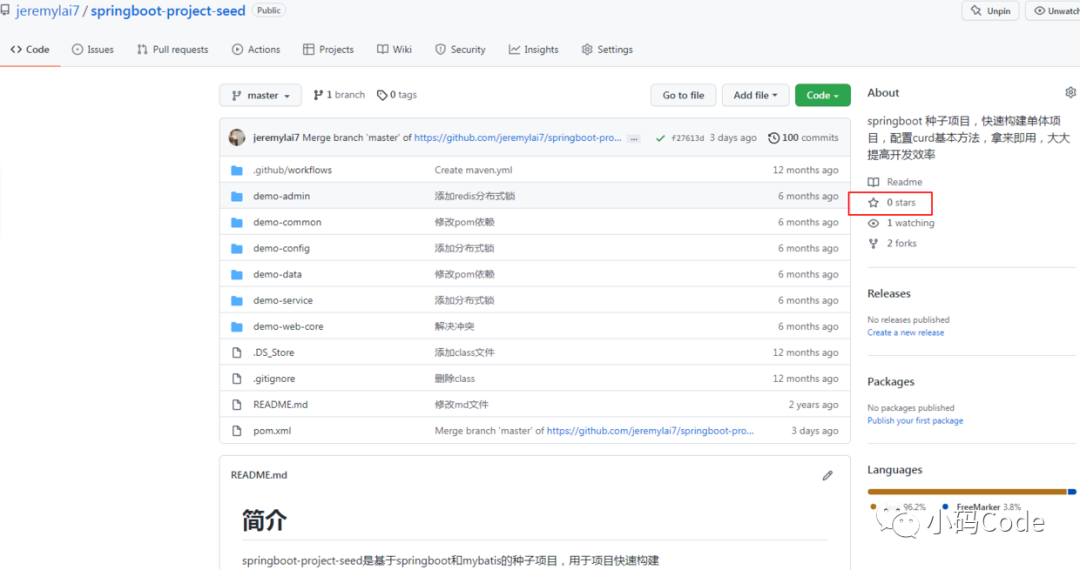1080x570 pixels.
Task: Open the .github/workflows folder
Action: pyautogui.click(x=292, y=170)
